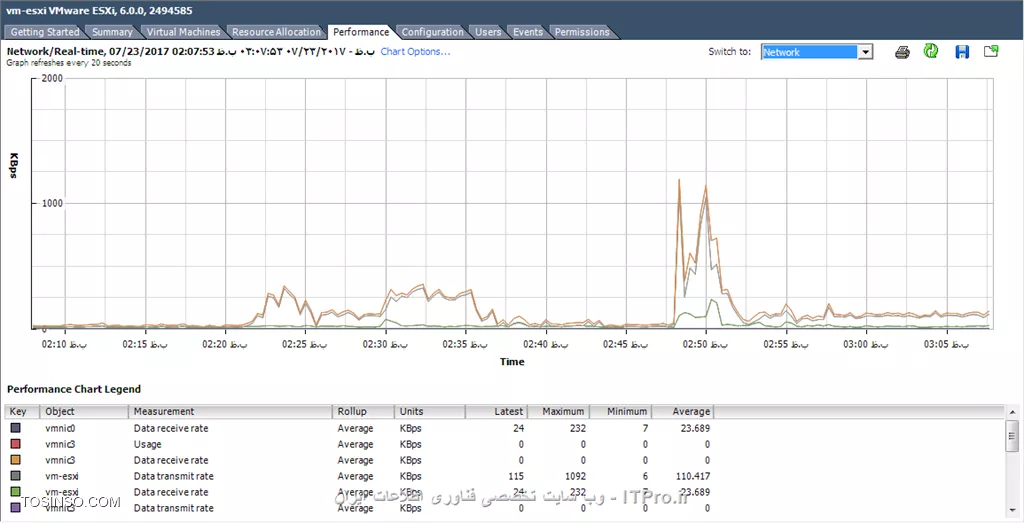Open the Configuration tab

pos(432,32)
